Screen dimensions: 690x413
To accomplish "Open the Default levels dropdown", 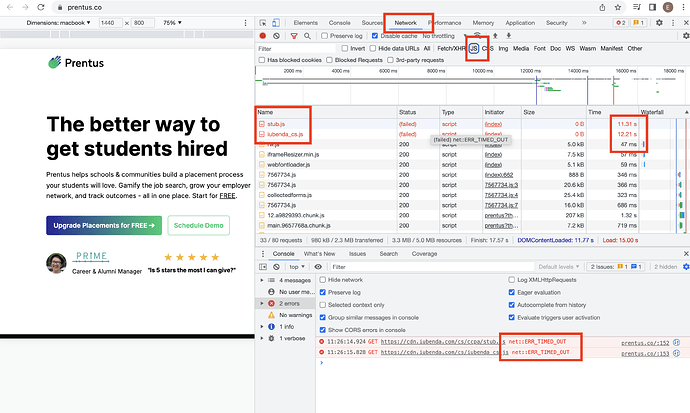I will tap(559, 267).
